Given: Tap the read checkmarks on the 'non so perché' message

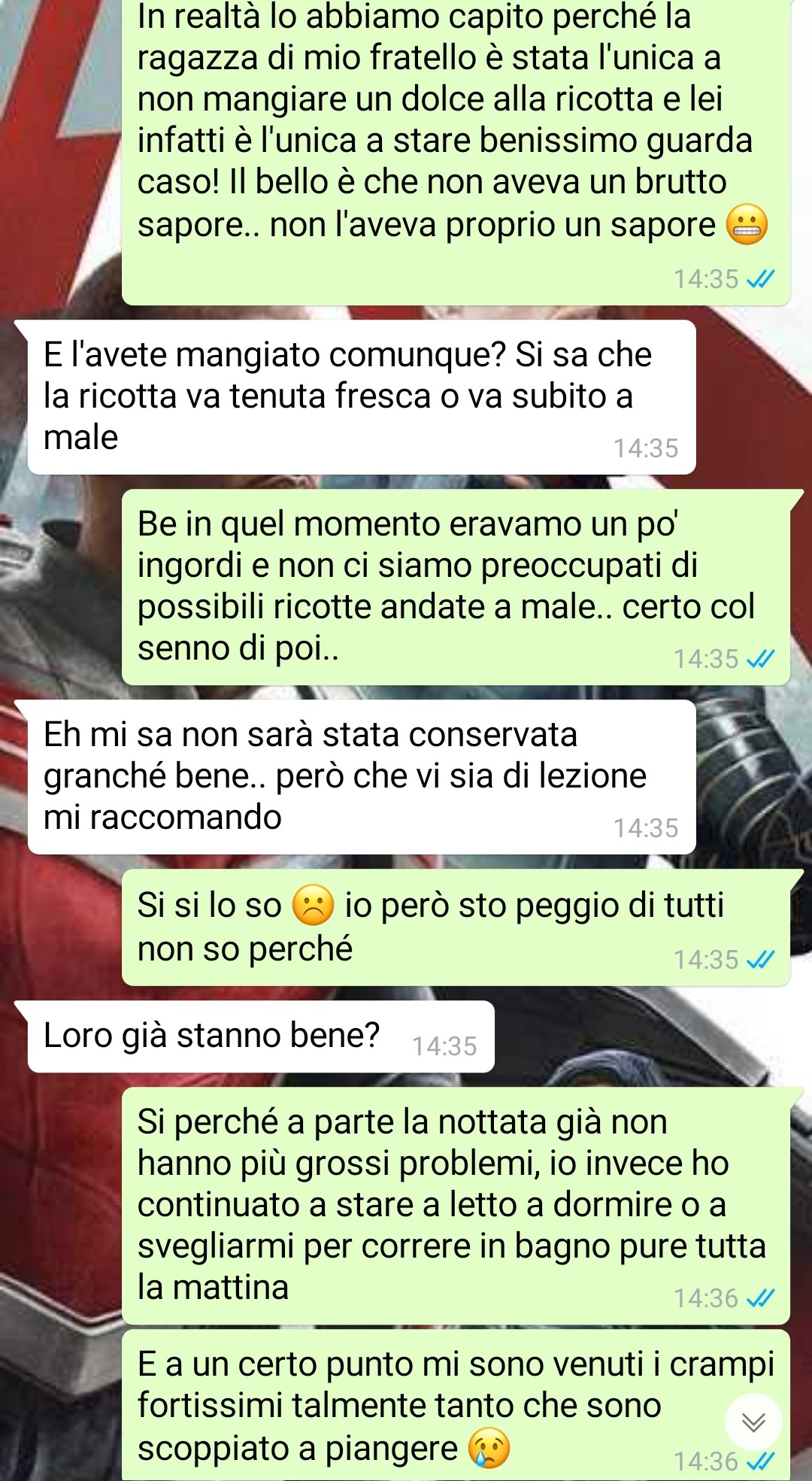Looking at the screenshot, I should tap(760, 960).
